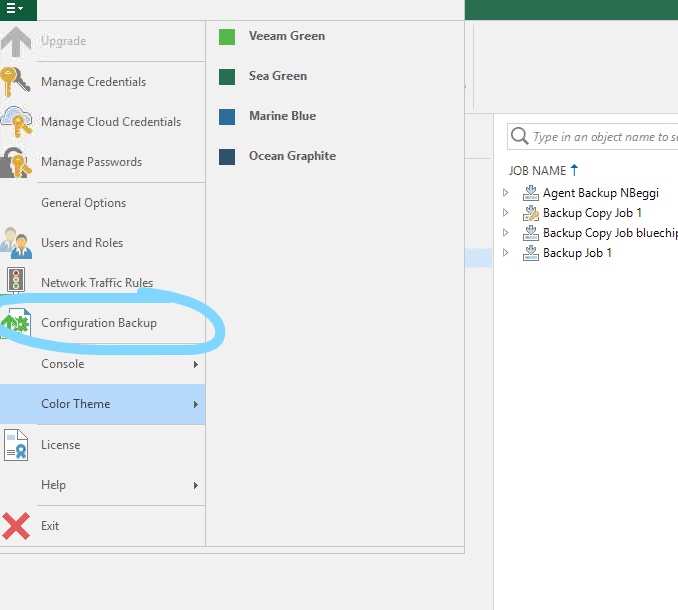Click the Agent Backup NBeggi job icon
Image resolution: width=678 pixels, height=610 pixels.
[531, 193]
